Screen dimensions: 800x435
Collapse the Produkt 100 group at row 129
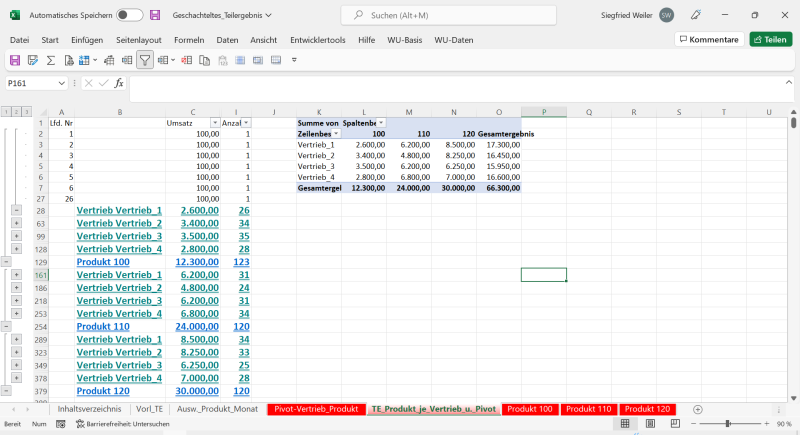6,262
